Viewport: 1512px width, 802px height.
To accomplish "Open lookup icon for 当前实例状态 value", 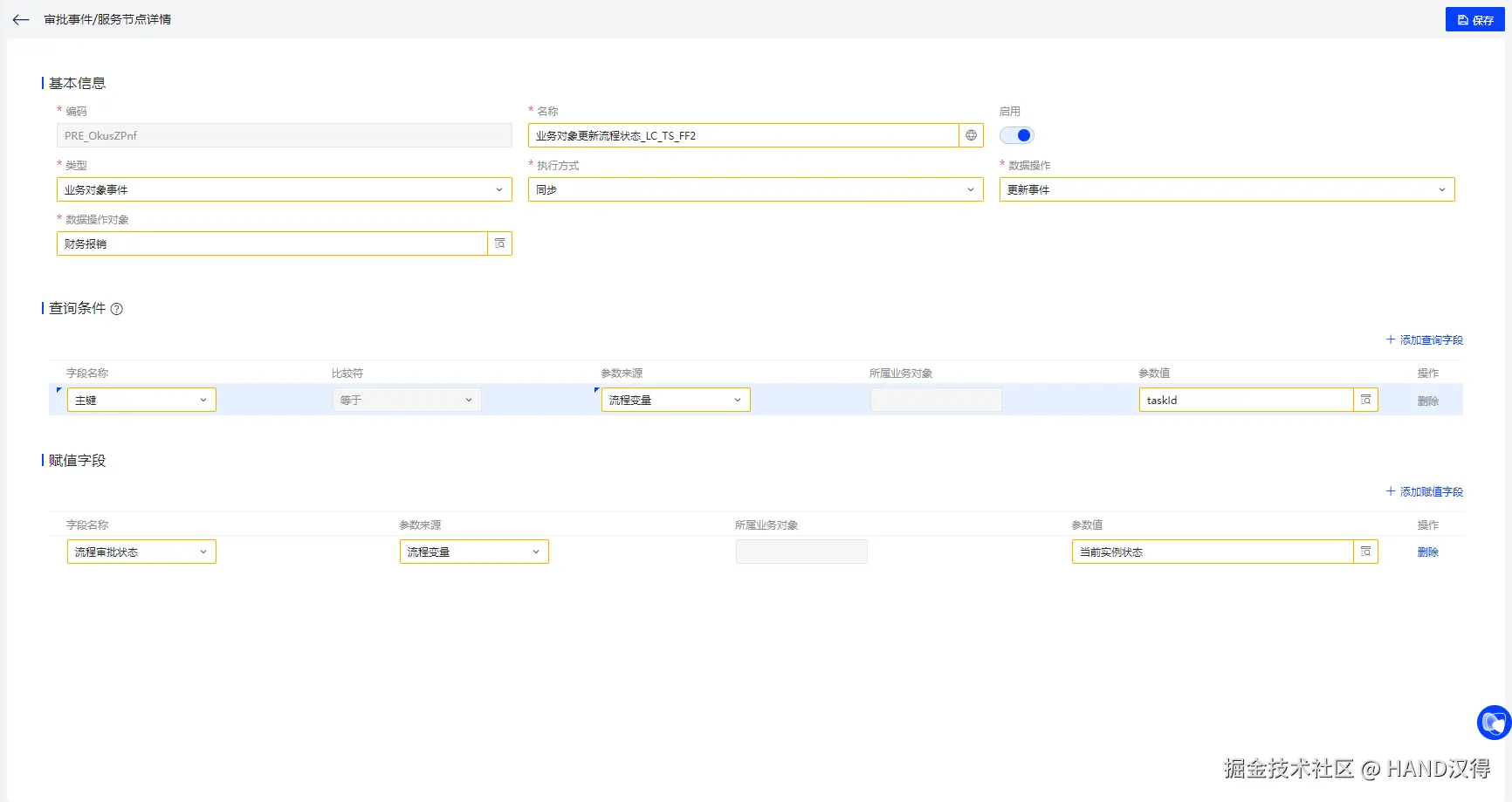I will (x=1365, y=552).
